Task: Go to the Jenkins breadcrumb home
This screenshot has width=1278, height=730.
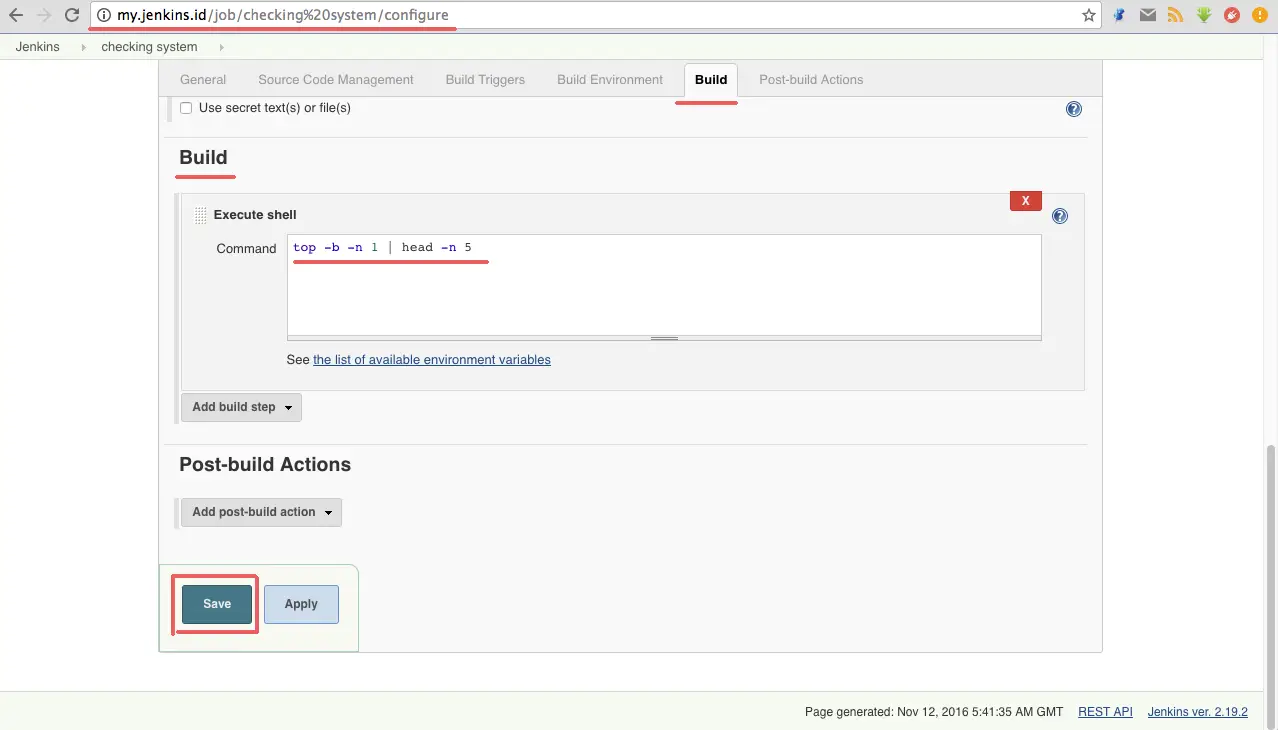Action: coord(38,47)
